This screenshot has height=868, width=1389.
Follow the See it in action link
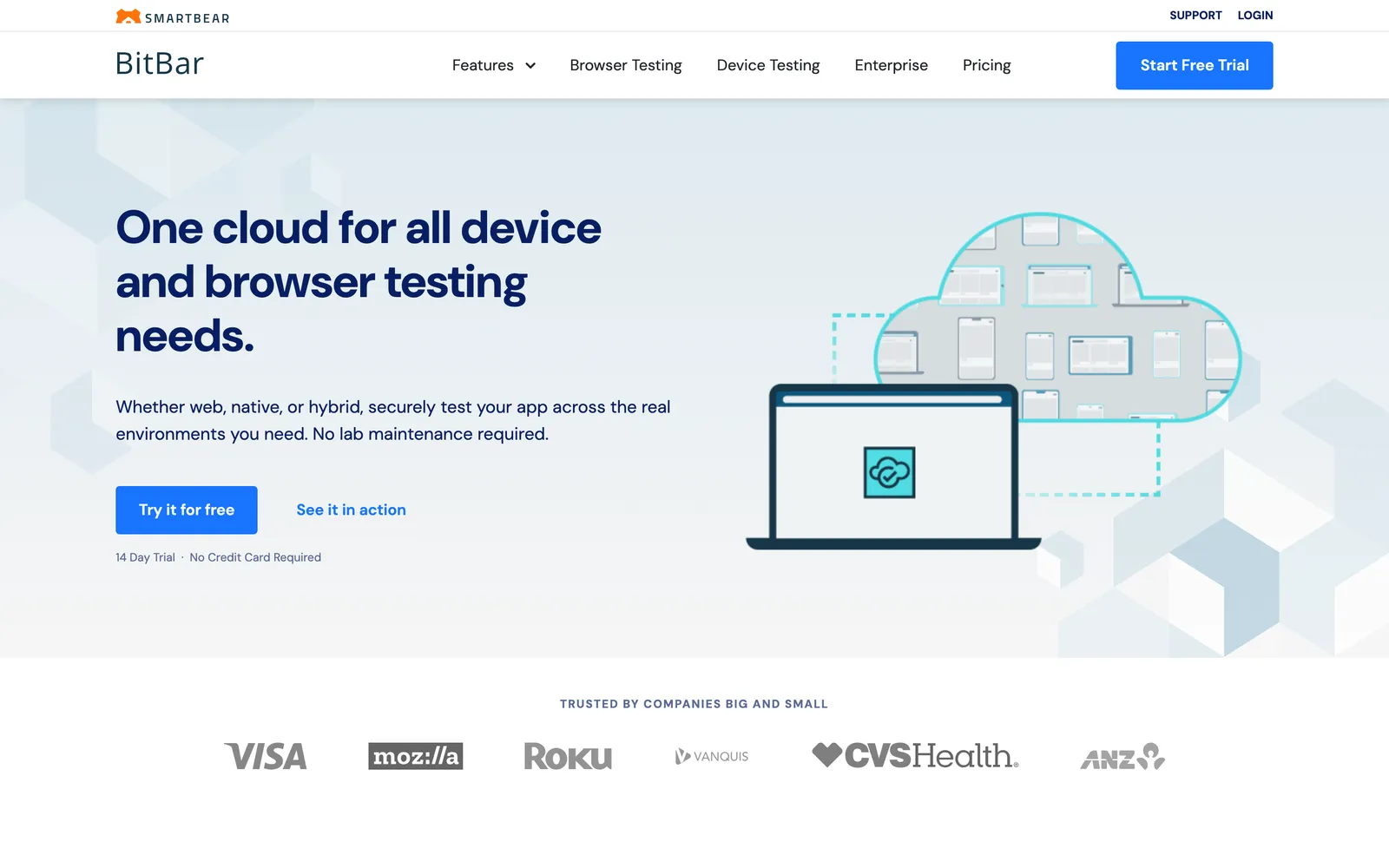351,510
